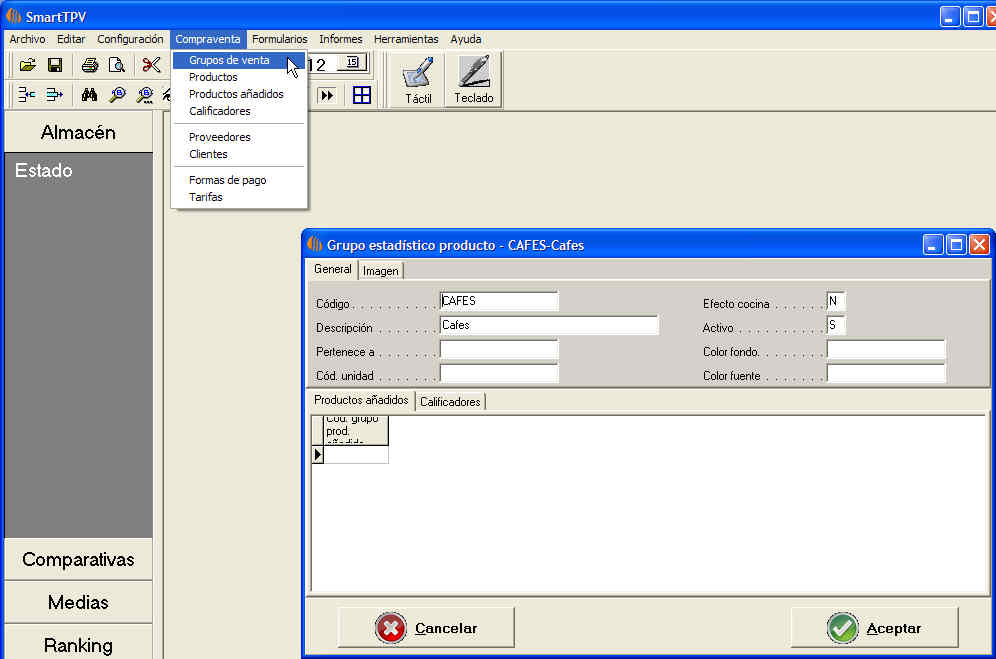
Task: Click the first record navigation icon with left arrow
Action: (27, 95)
